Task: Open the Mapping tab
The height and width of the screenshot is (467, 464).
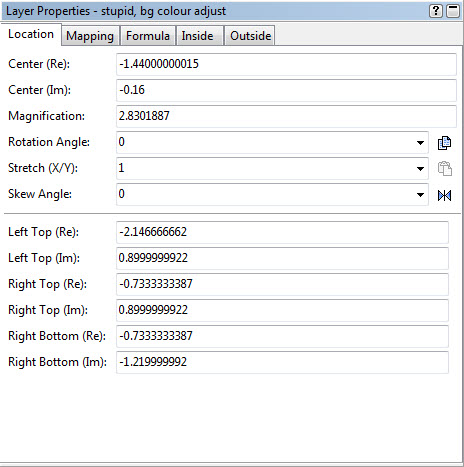Action: click(90, 36)
